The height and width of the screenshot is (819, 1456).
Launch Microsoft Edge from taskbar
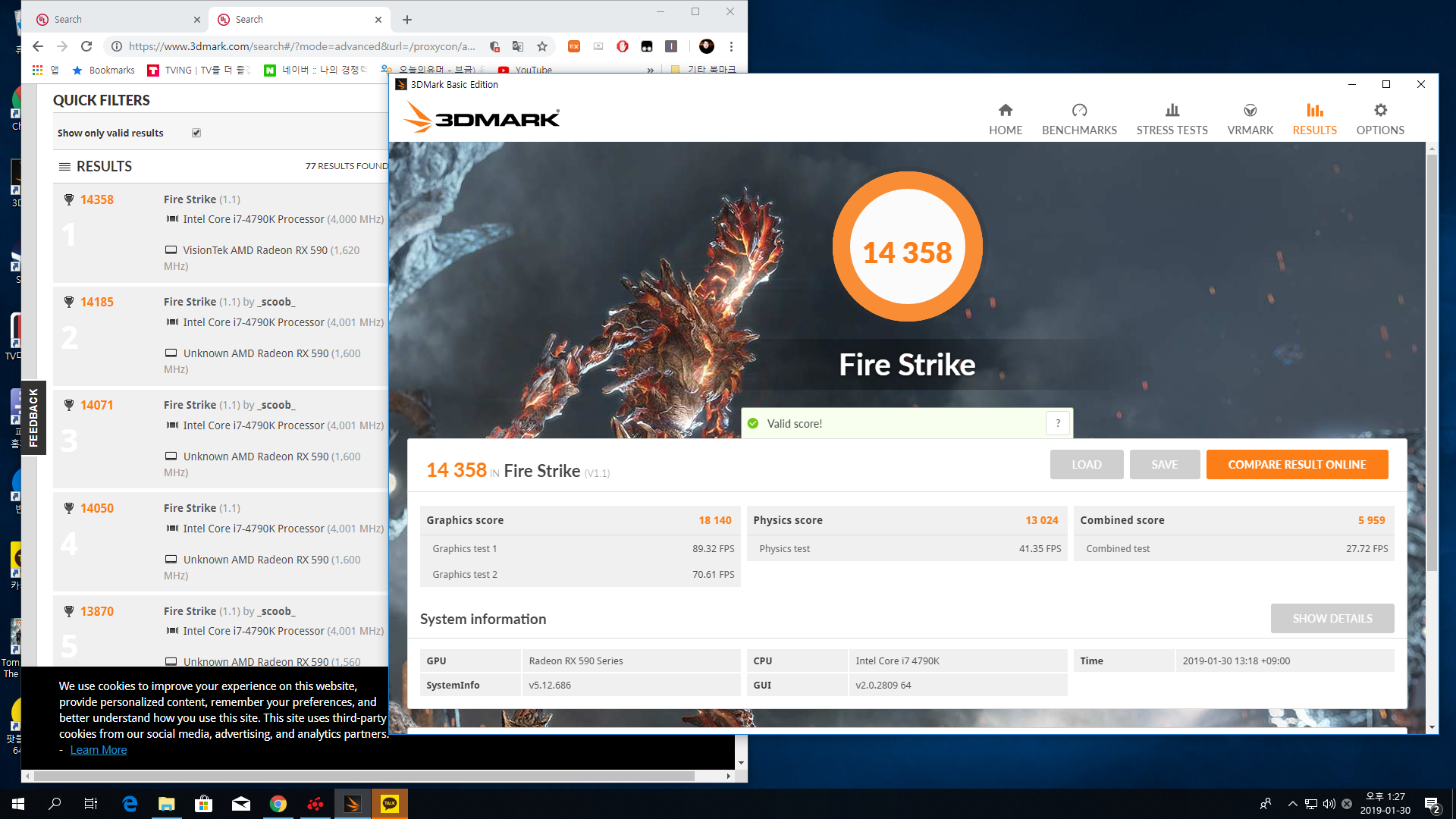tap(130, 804)
